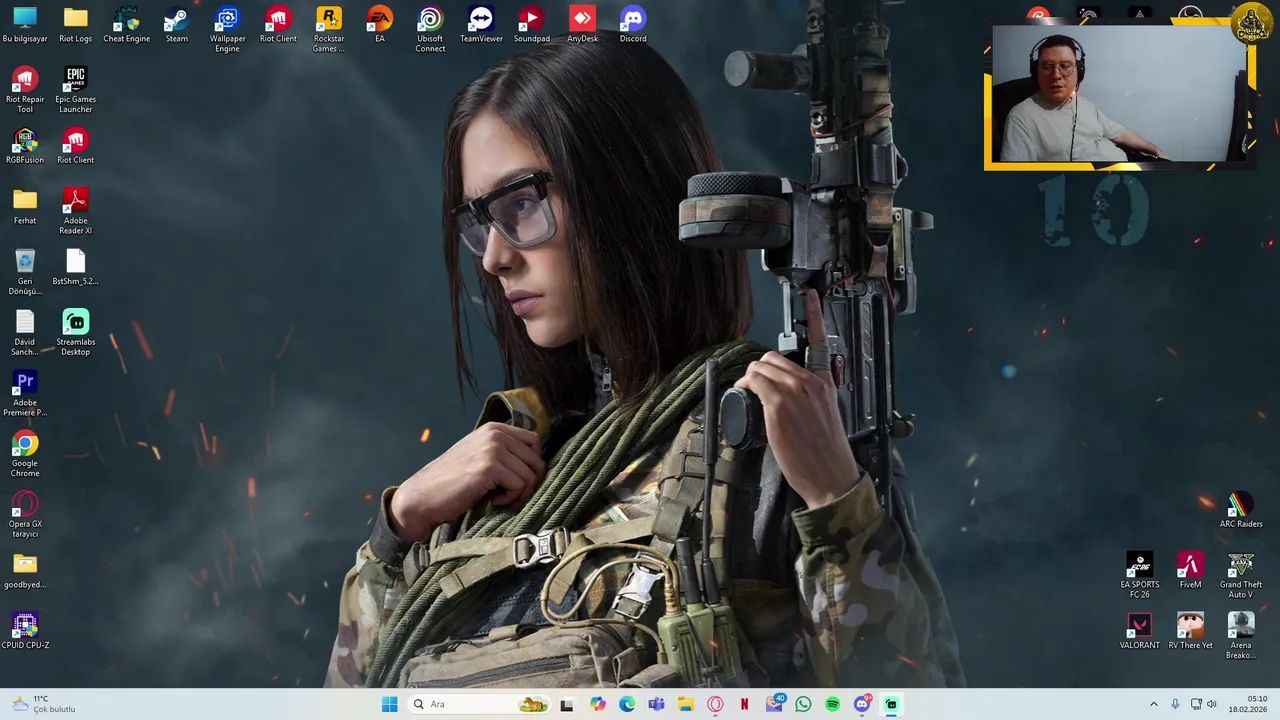Open the weather widget showing 11°C
Viewport: 1280px width, 720px height.
42,704
